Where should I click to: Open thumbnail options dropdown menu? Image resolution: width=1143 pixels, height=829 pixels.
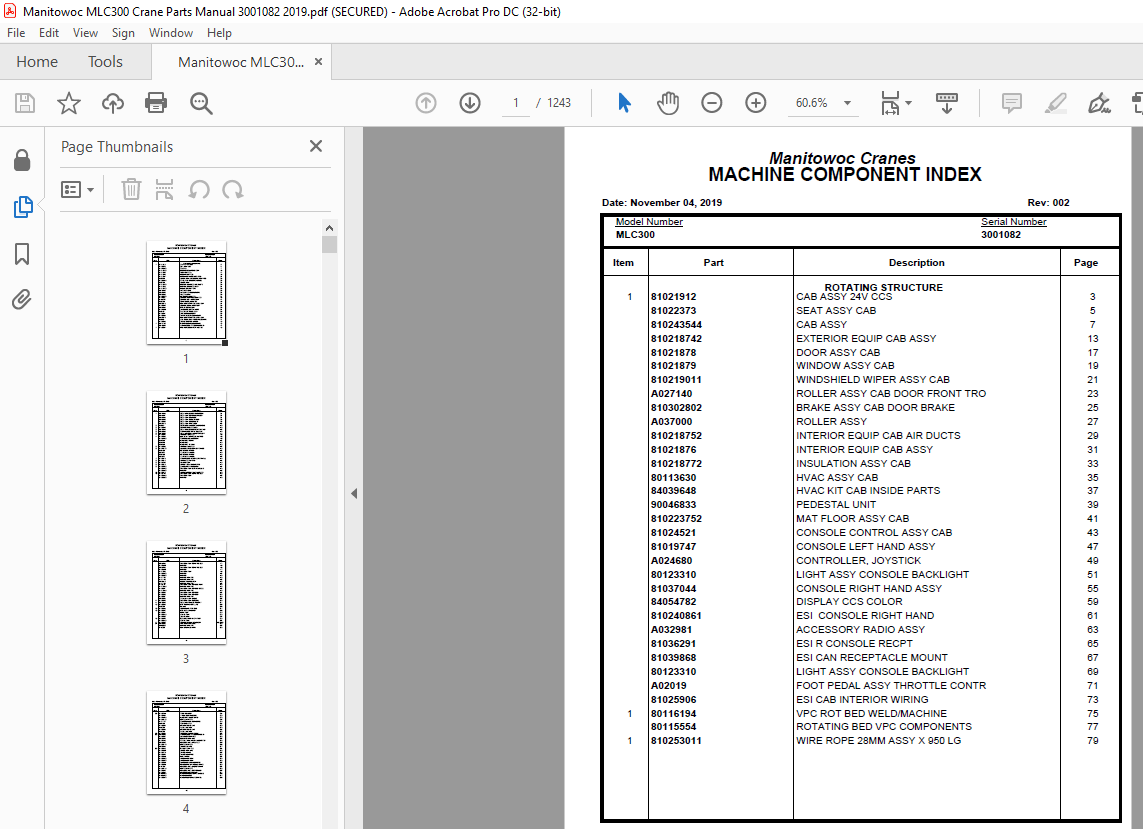[x=77, y=190]
